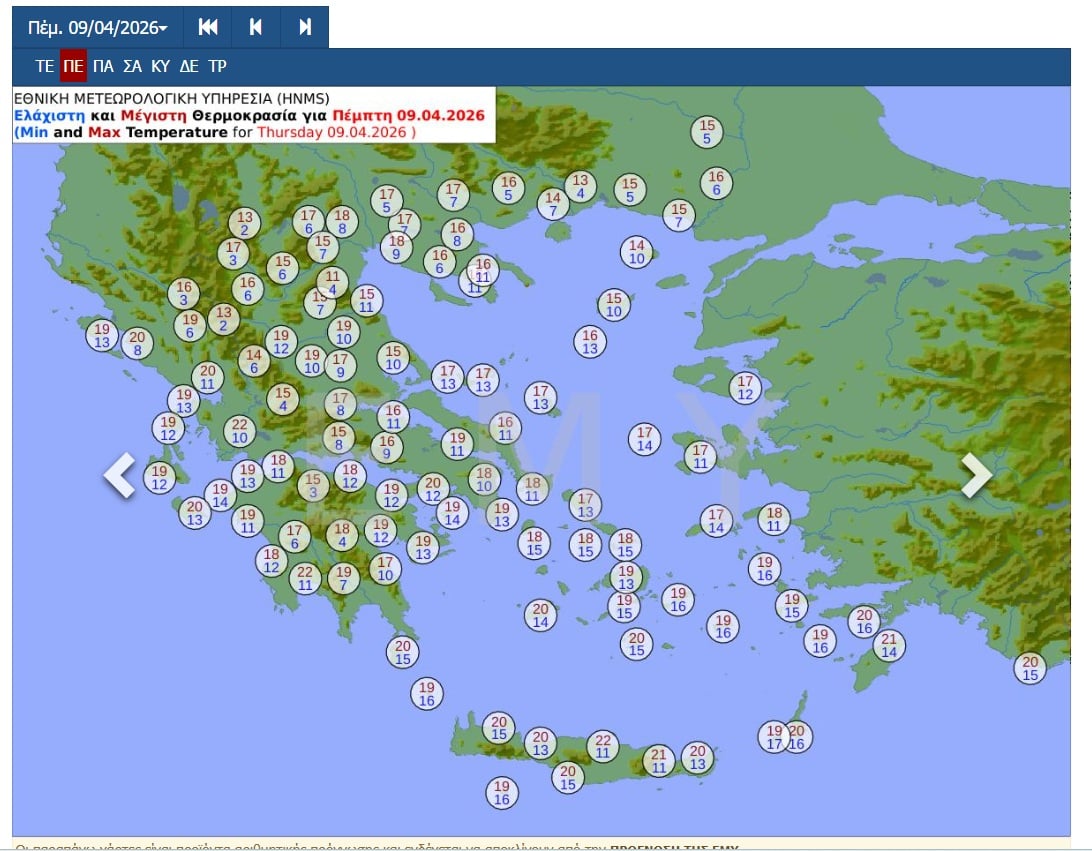
Task: Choose the ΔΕ day tab
Action: 189,67
